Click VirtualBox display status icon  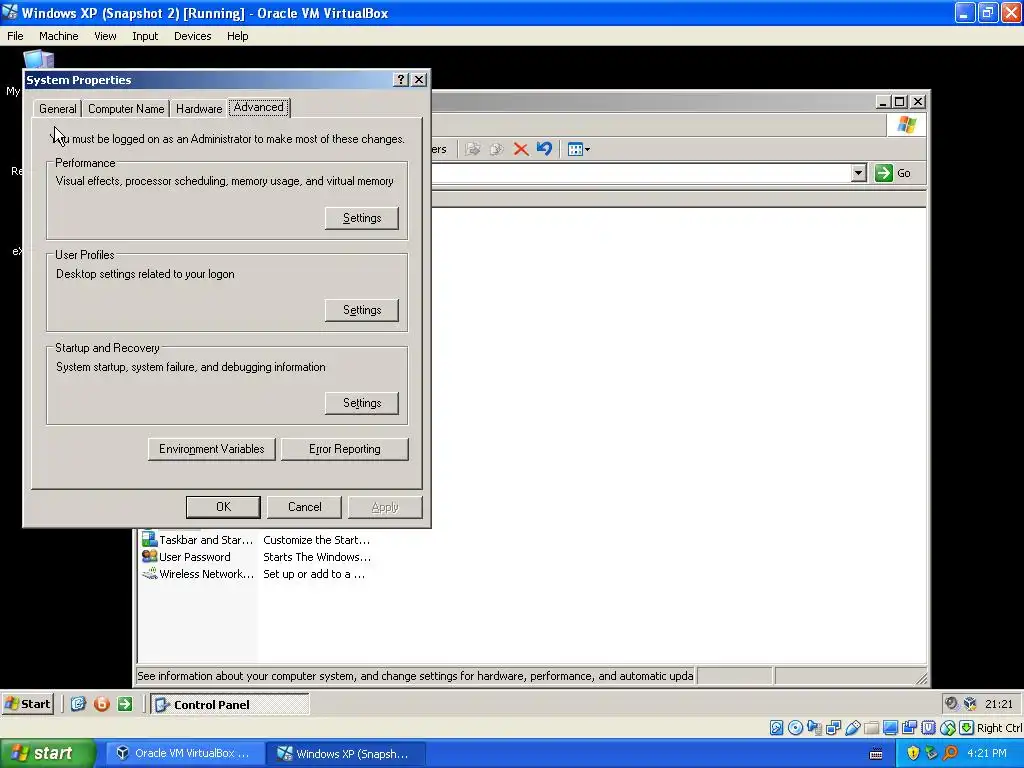890,728
